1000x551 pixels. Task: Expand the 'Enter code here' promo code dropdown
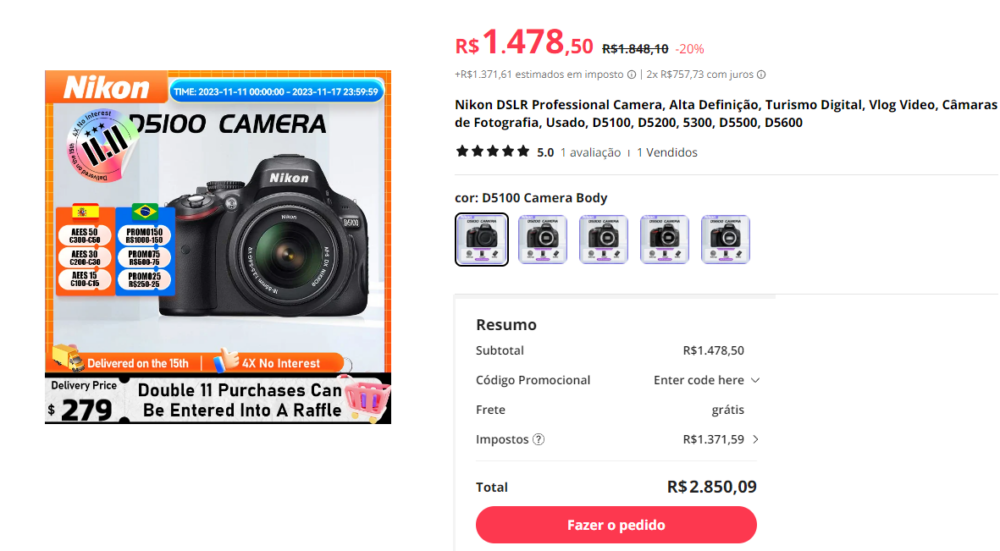point(706,380)
